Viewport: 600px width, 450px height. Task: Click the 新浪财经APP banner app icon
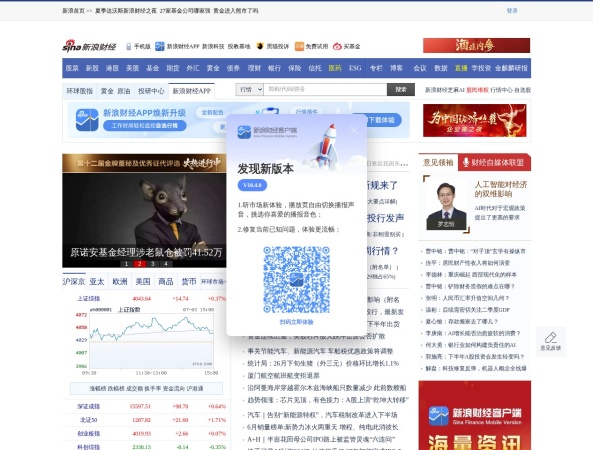(x=87, y=120)
